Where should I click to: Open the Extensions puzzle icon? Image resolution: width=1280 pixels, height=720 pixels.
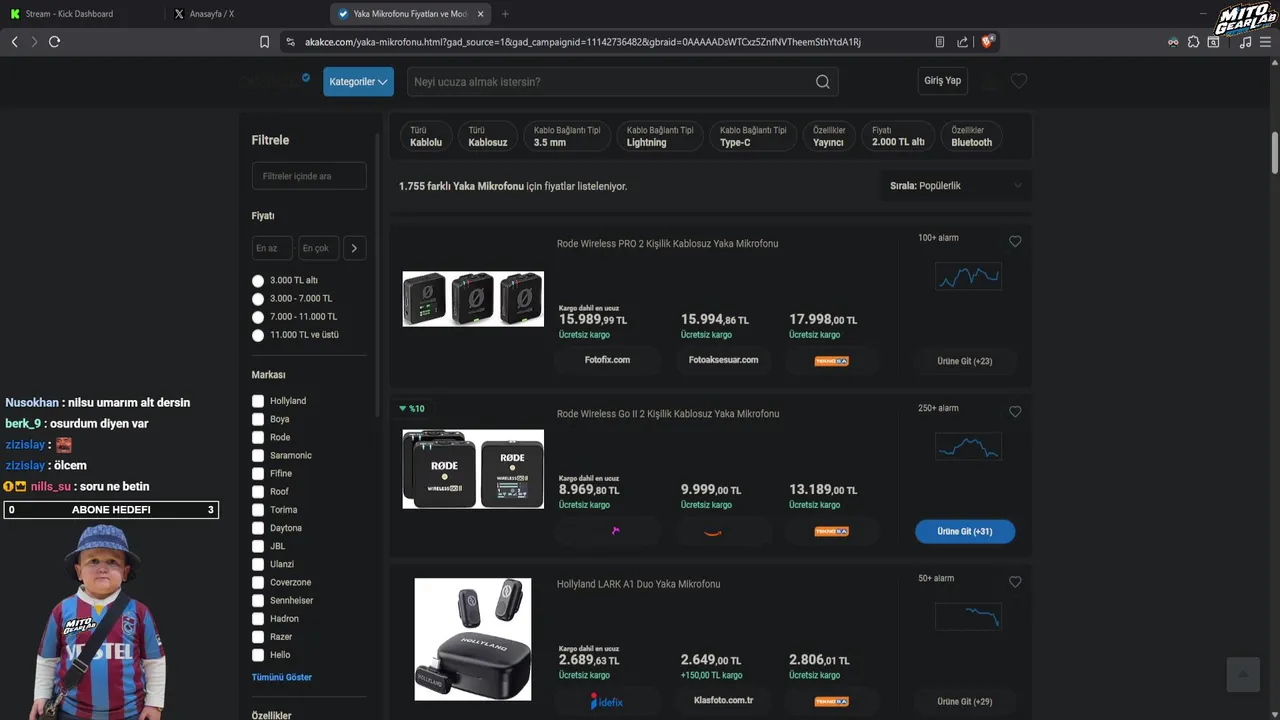[x=1194, y=42]
